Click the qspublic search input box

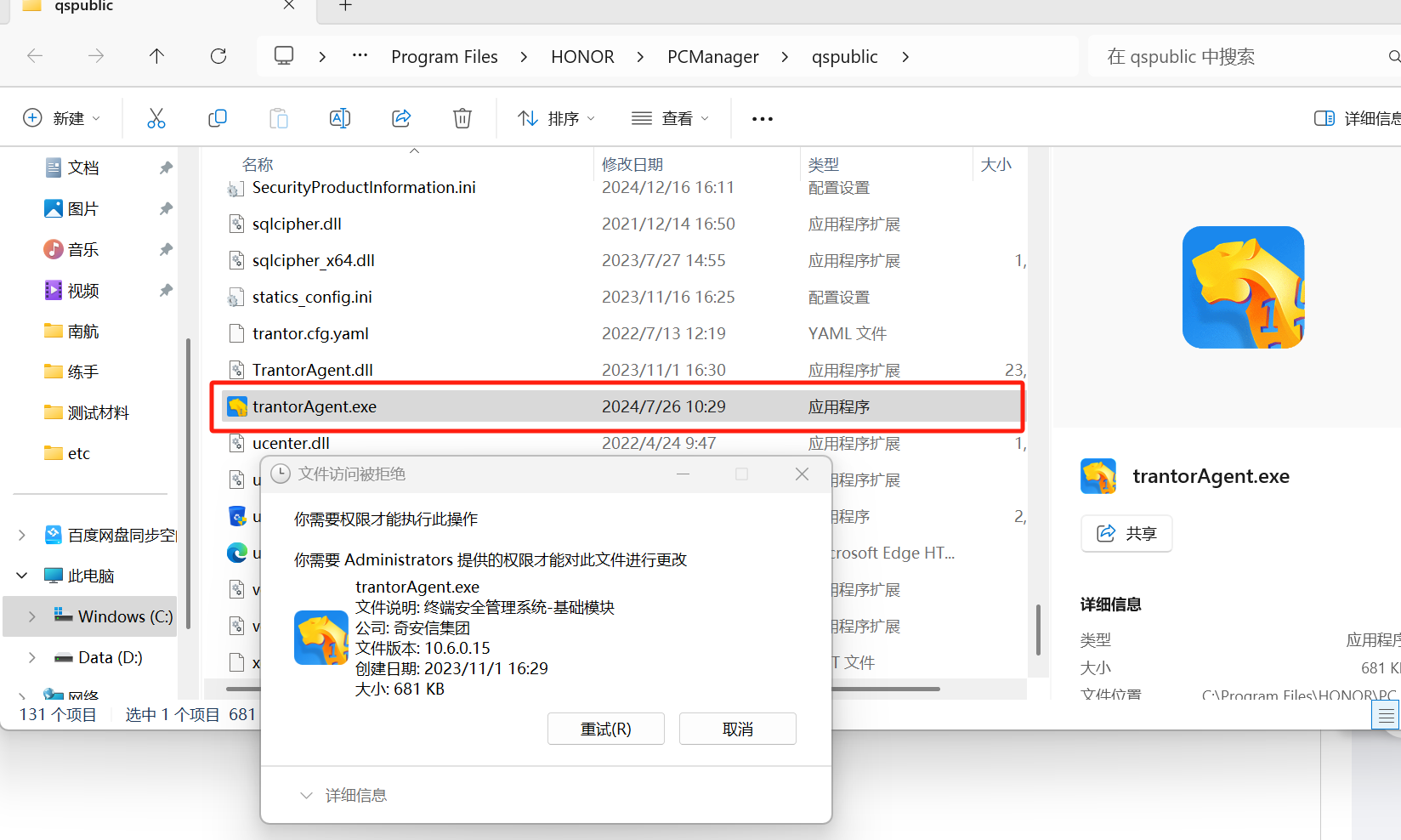1241,57
